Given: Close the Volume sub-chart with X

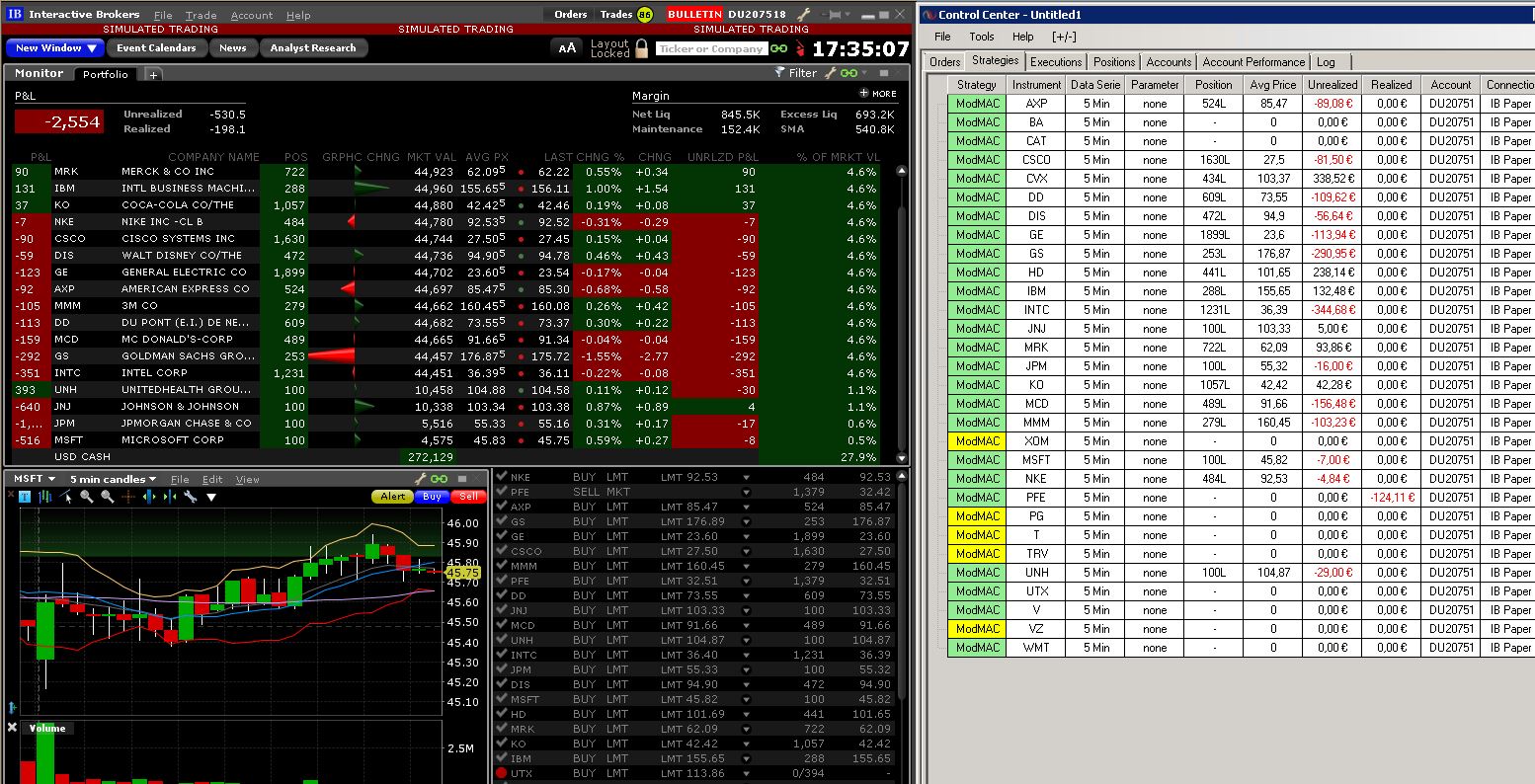Looking at the screenshot, I should pyautogui.click(x=12, y=728).
